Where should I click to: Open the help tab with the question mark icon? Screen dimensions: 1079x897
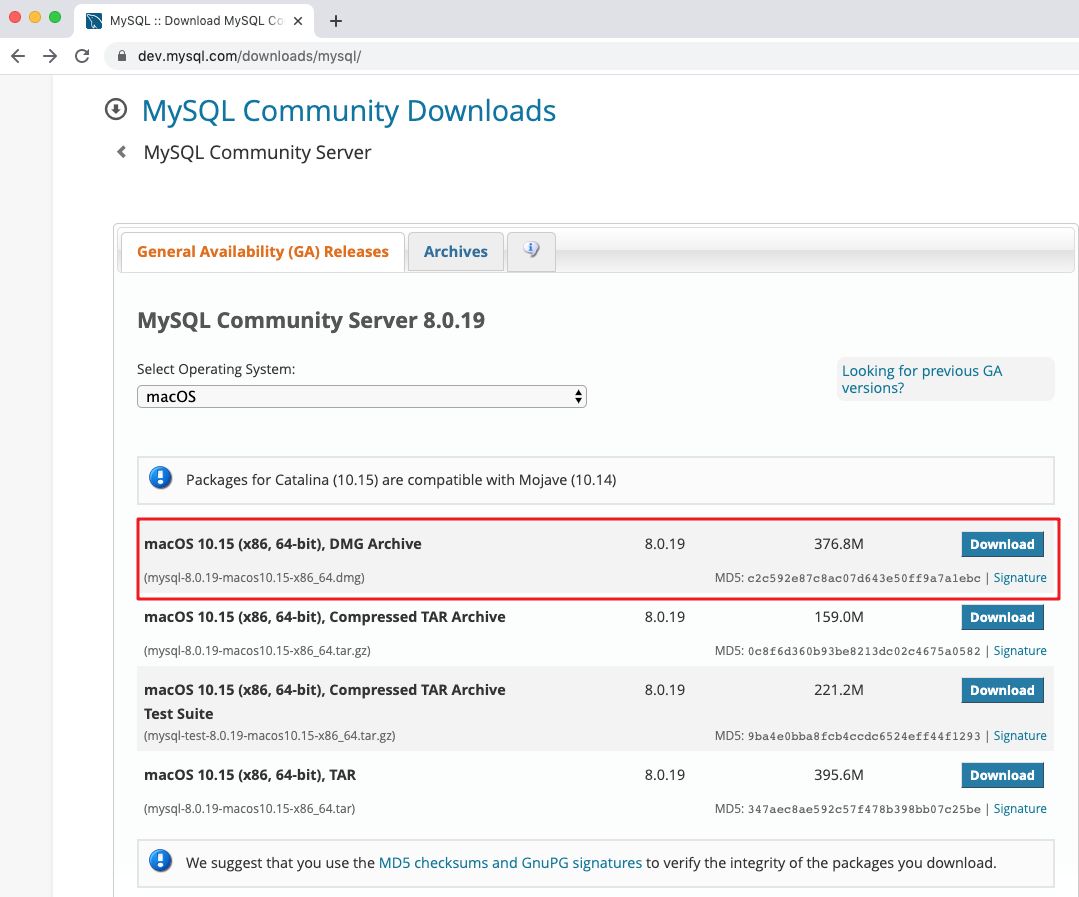[531, 251]
